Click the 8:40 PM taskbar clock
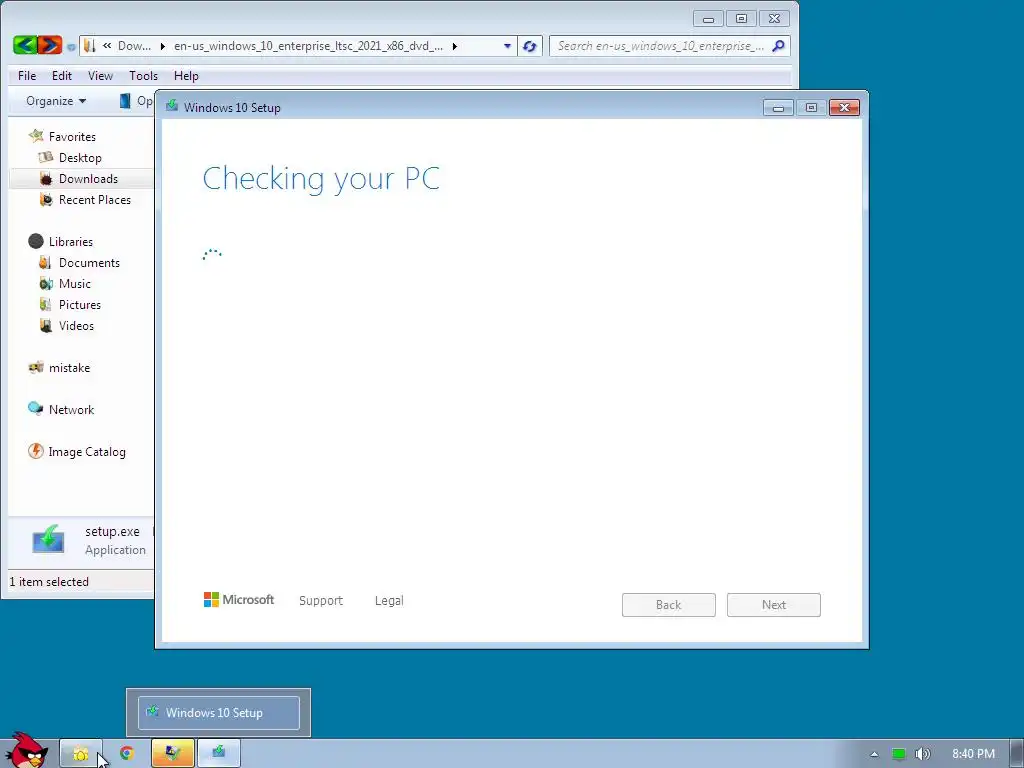Viewport: 1024px width, 768px height. click(973, 754)
